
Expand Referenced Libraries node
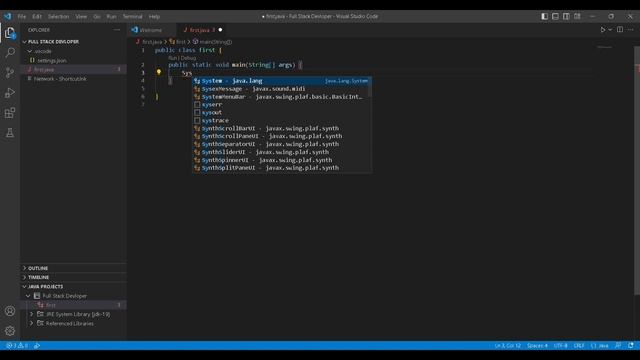click(x=31, y=323)
